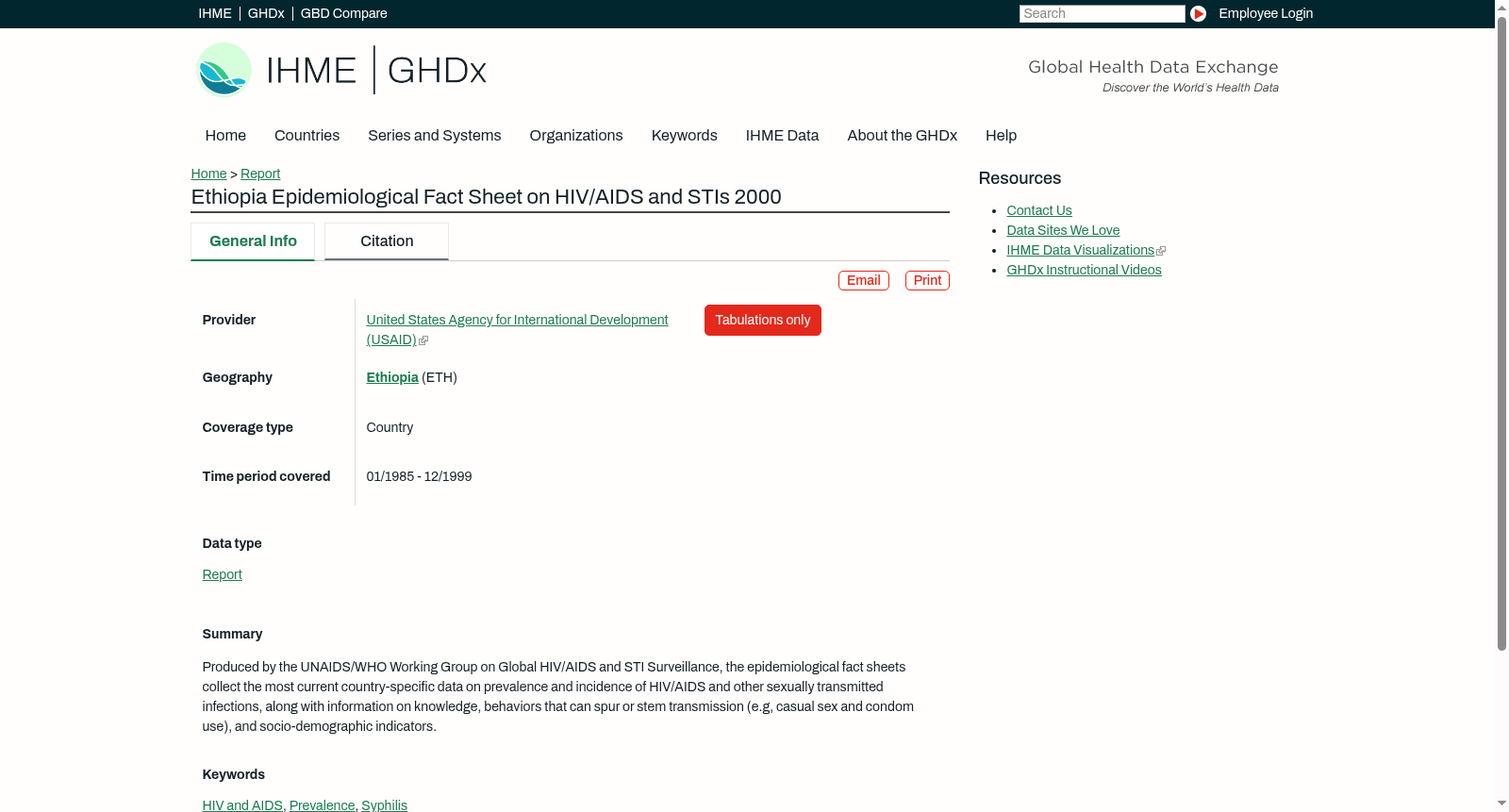This screenshot has height=812, width=1509.
Task: Click the Home breadcrumb link
Action: pos(208,174)
